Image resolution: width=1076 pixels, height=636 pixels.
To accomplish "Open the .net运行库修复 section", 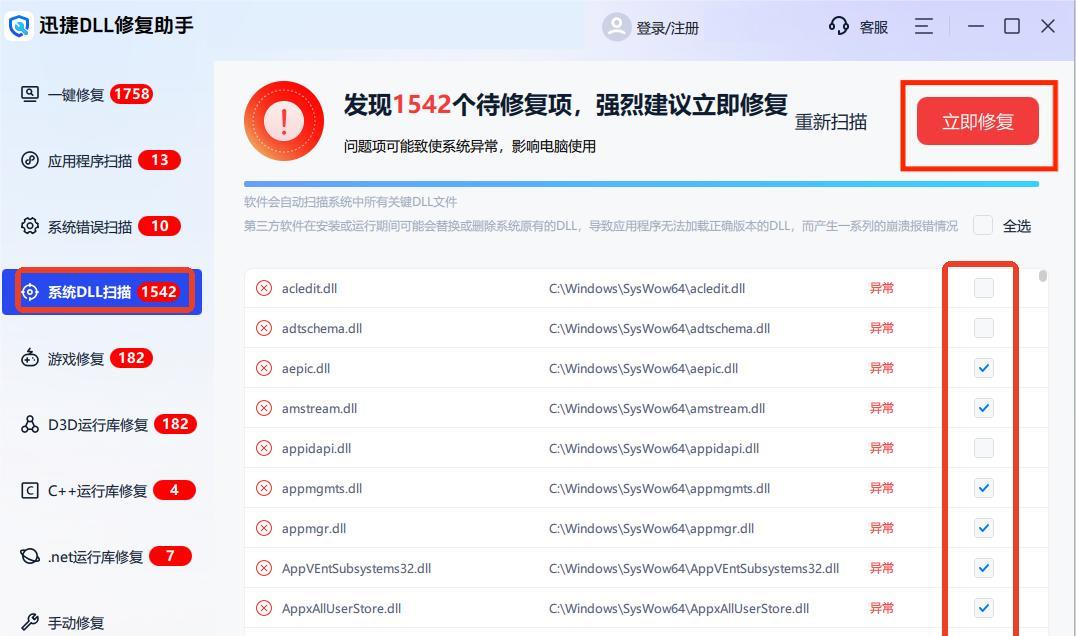I will click(x=102, y=556).
